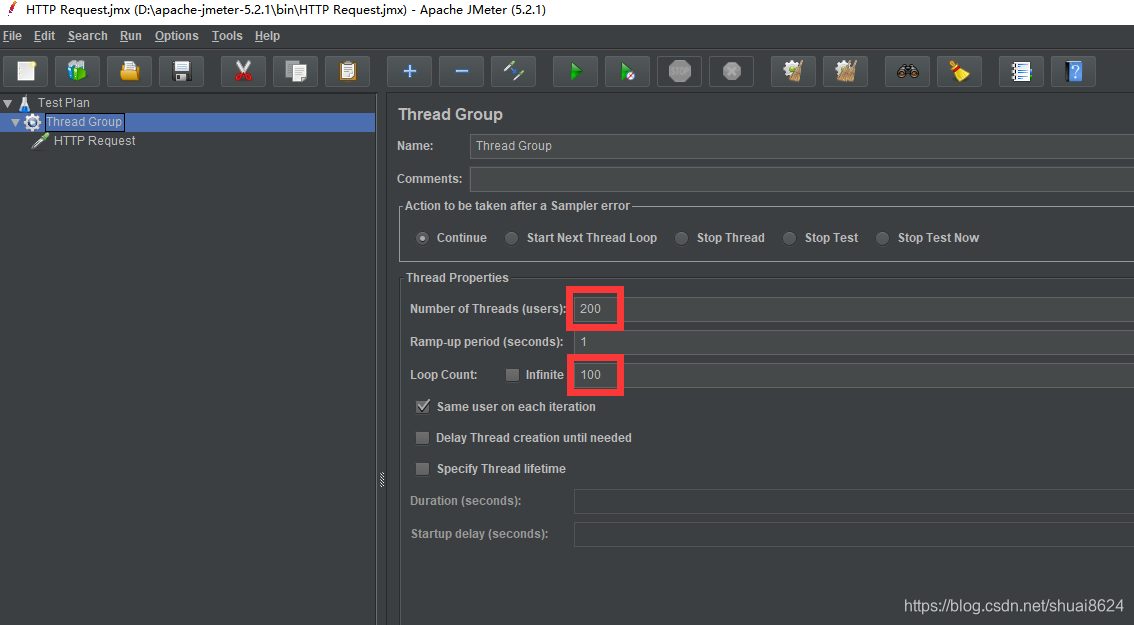Toggle Same user on each iteration
The width and height of the screenshot is (1134, 625).
(422, 407)
